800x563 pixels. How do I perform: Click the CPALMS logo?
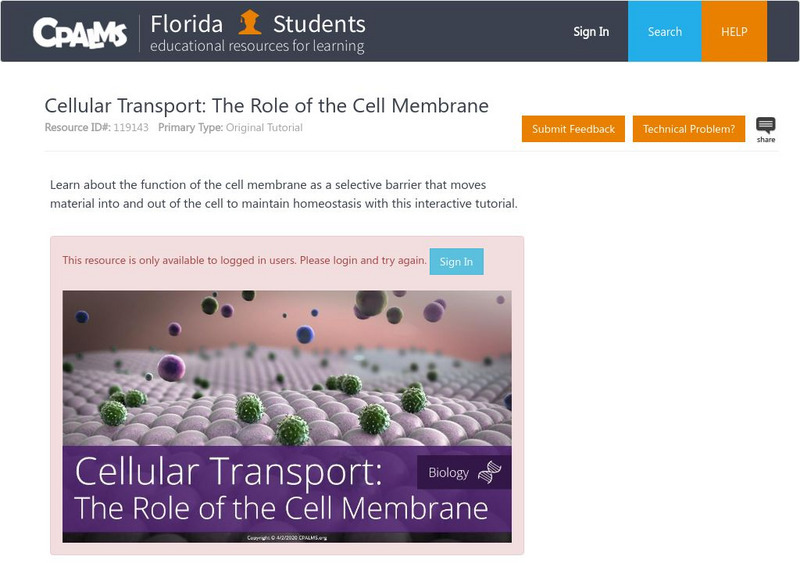(80, 32)
